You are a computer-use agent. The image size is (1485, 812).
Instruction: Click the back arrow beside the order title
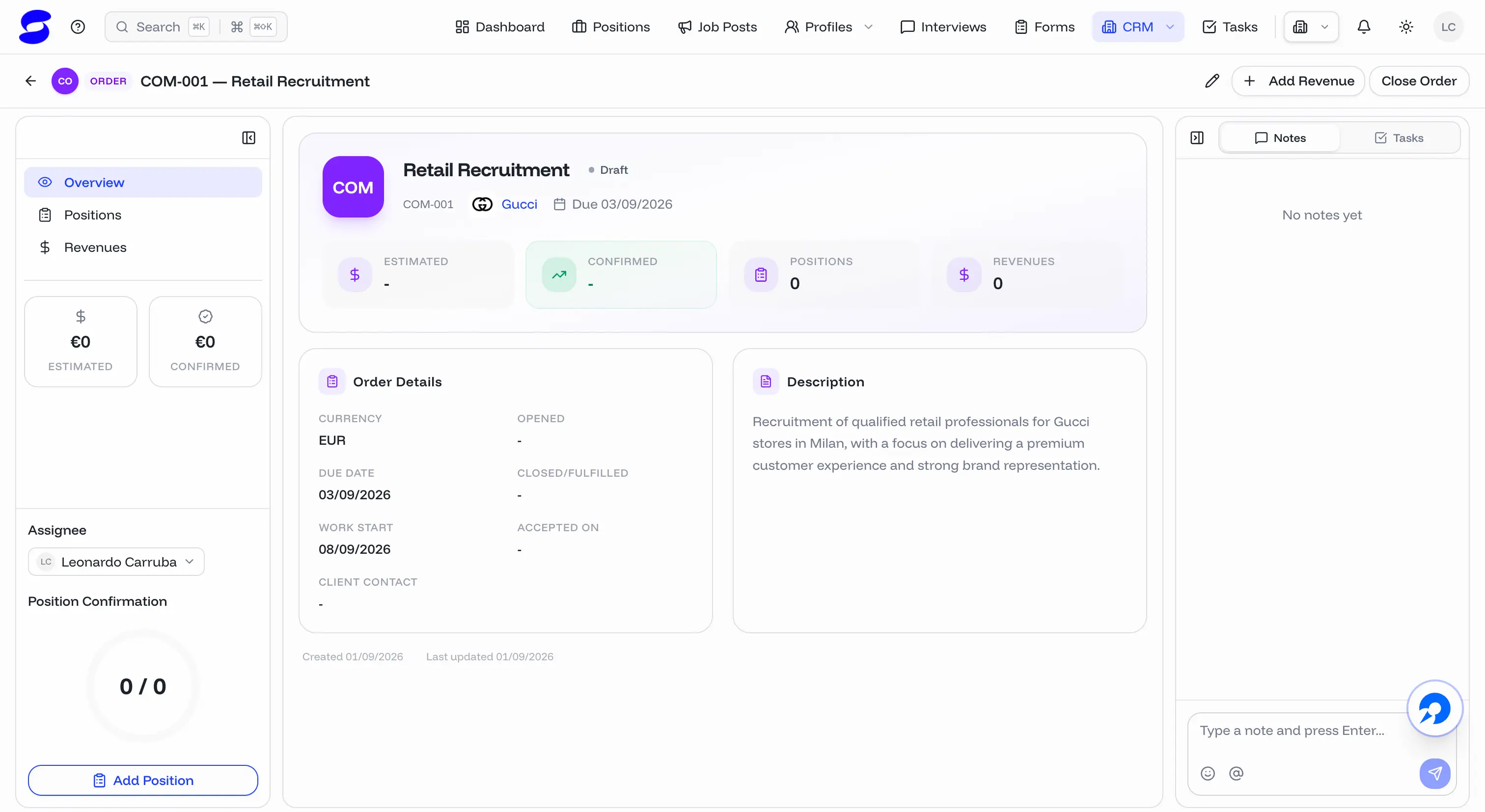tap(30, 81)
